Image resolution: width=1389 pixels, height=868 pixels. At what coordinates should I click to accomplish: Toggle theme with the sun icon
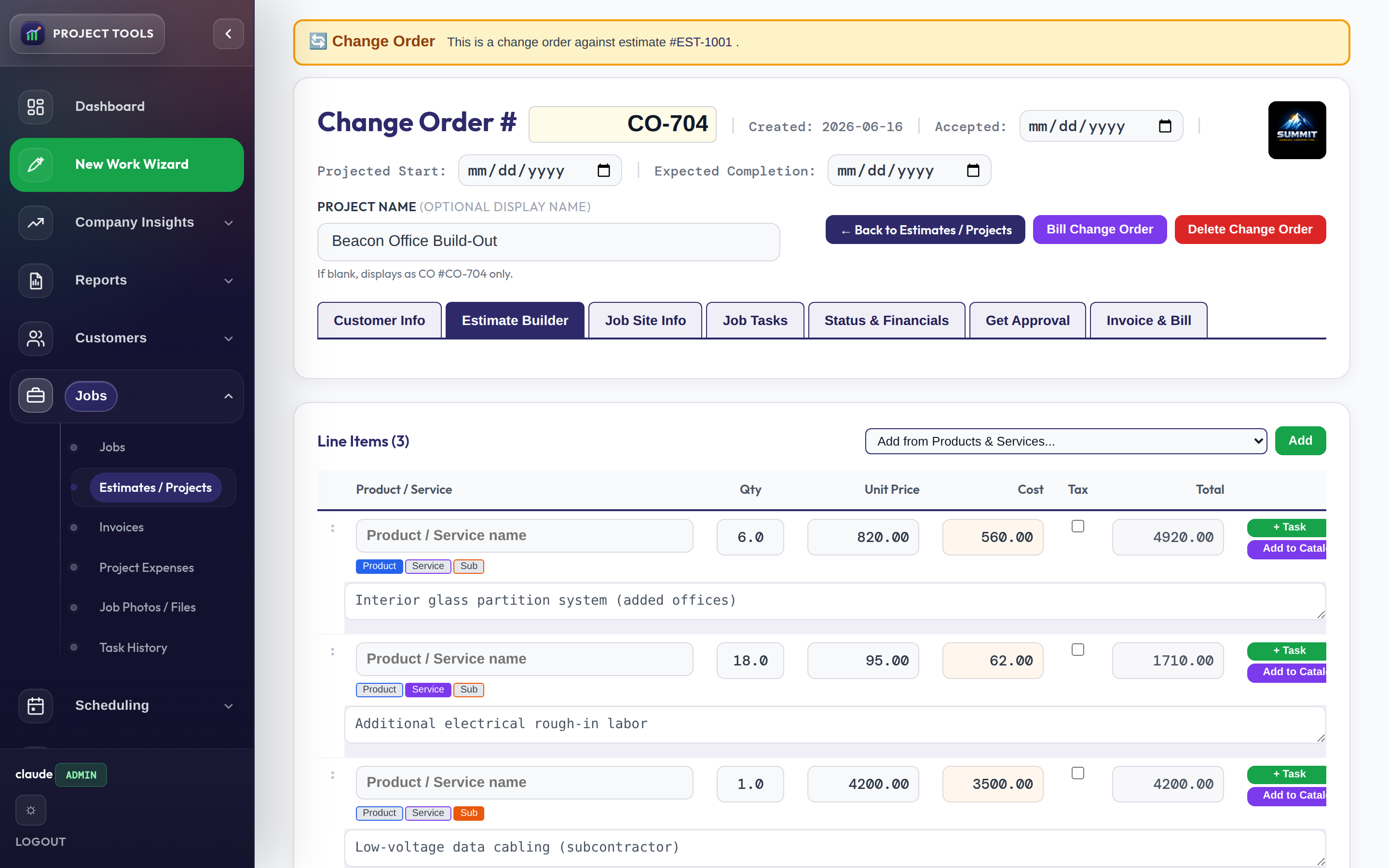pos(31,810)
